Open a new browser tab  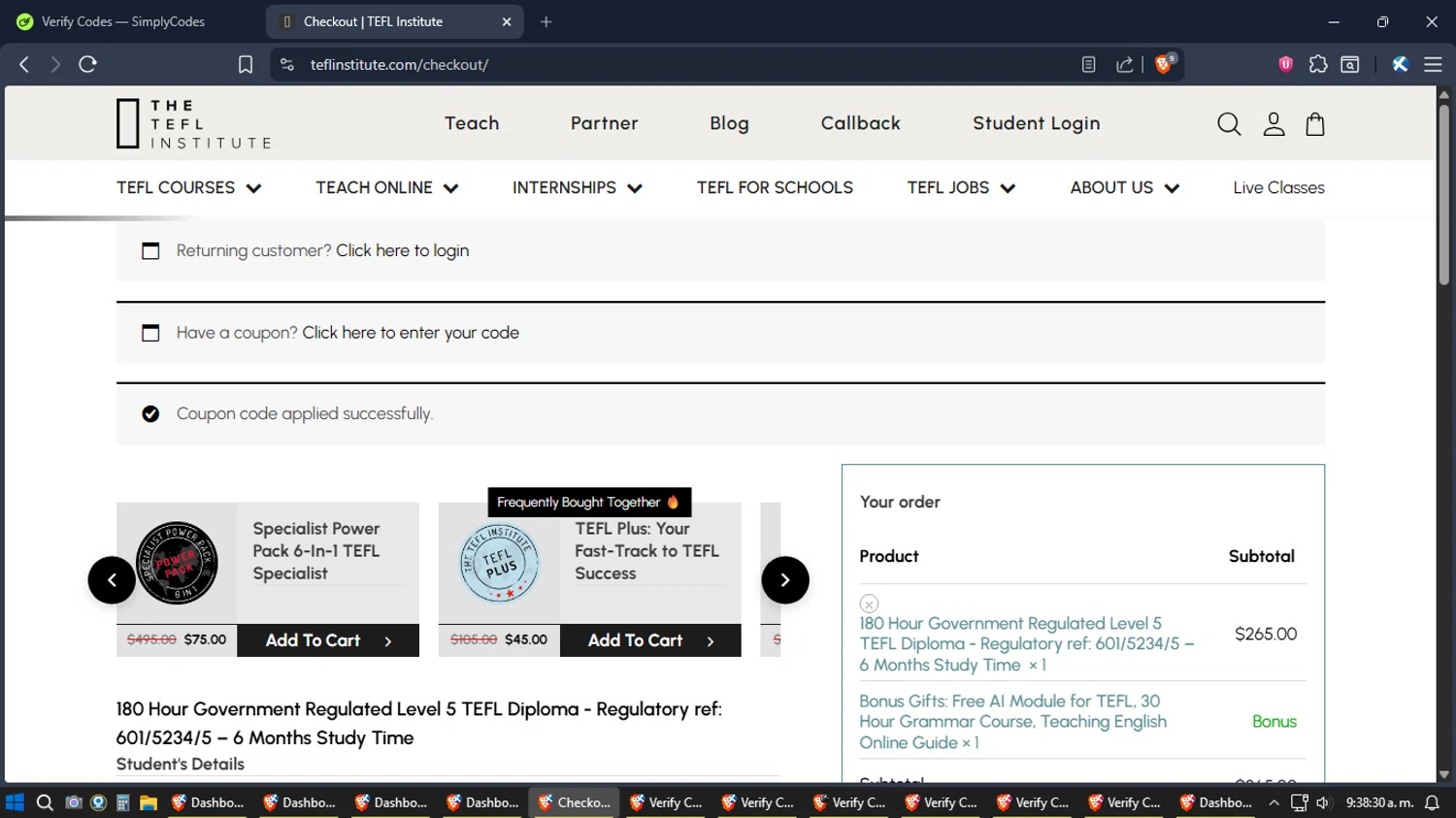(x=546, y=21)
